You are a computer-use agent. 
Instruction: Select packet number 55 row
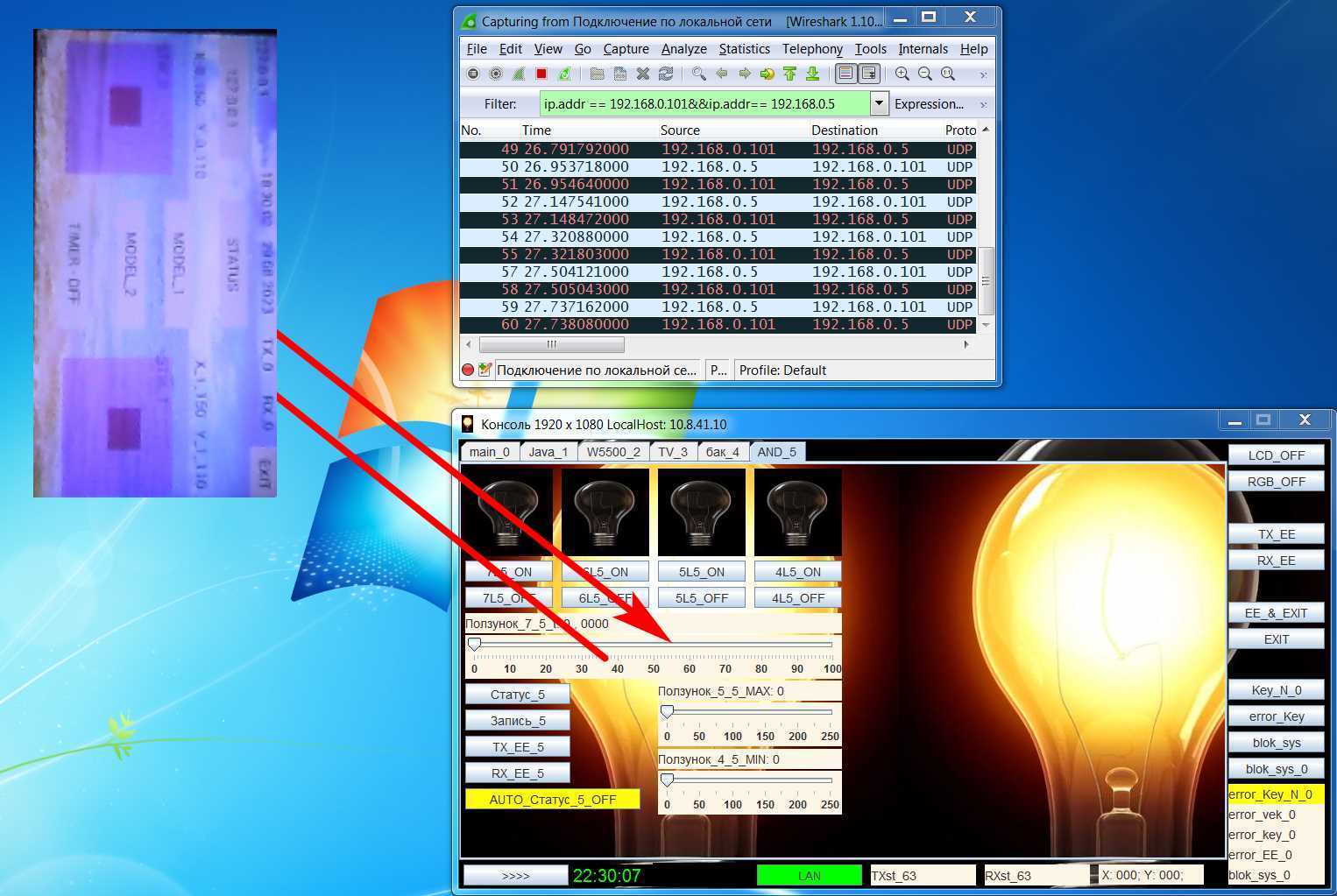(x=718, y=254)
